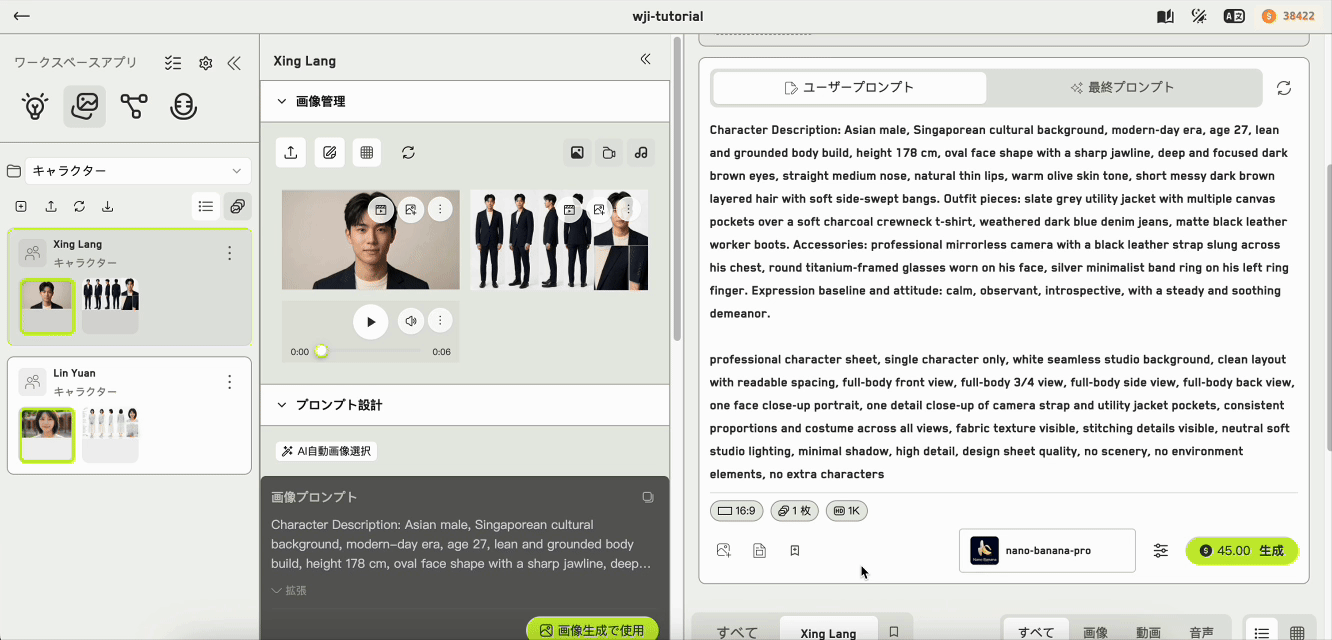Open volume control of the audio clip
The height and width of the screenshot is (640, 1332).
pos(410,321)
